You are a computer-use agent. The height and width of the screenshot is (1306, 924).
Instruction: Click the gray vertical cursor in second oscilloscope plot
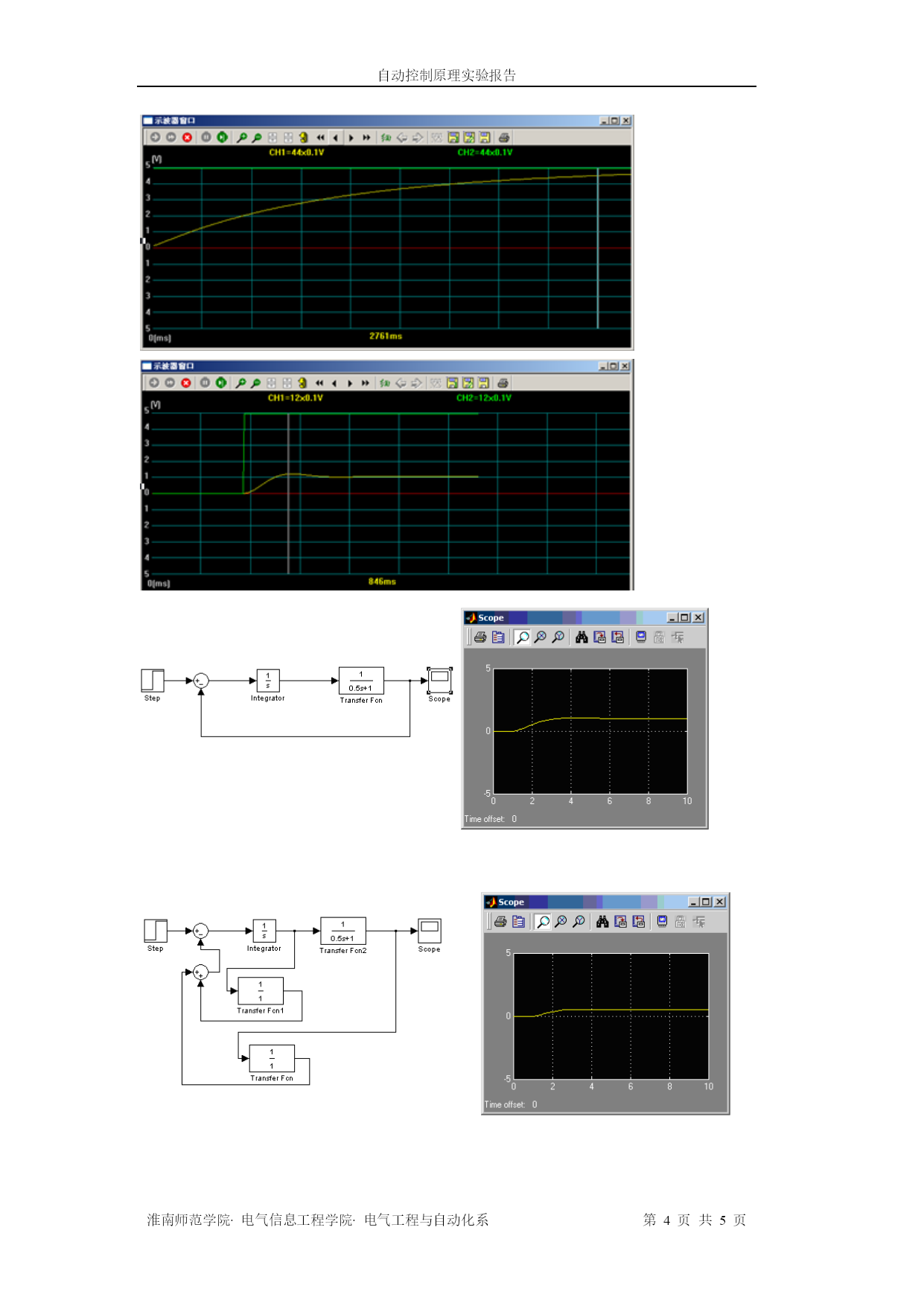point(288,493)
